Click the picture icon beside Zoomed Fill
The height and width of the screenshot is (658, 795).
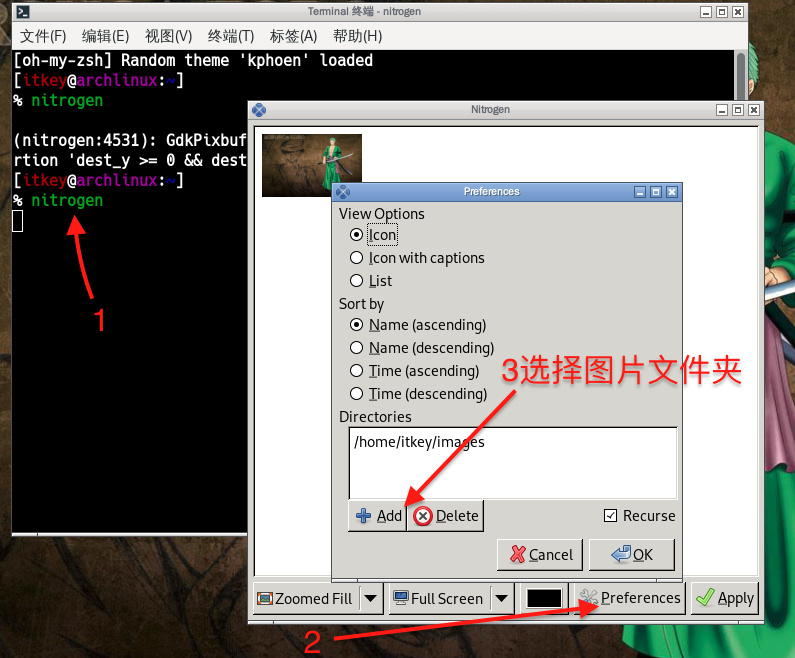[x=265, y=599]
